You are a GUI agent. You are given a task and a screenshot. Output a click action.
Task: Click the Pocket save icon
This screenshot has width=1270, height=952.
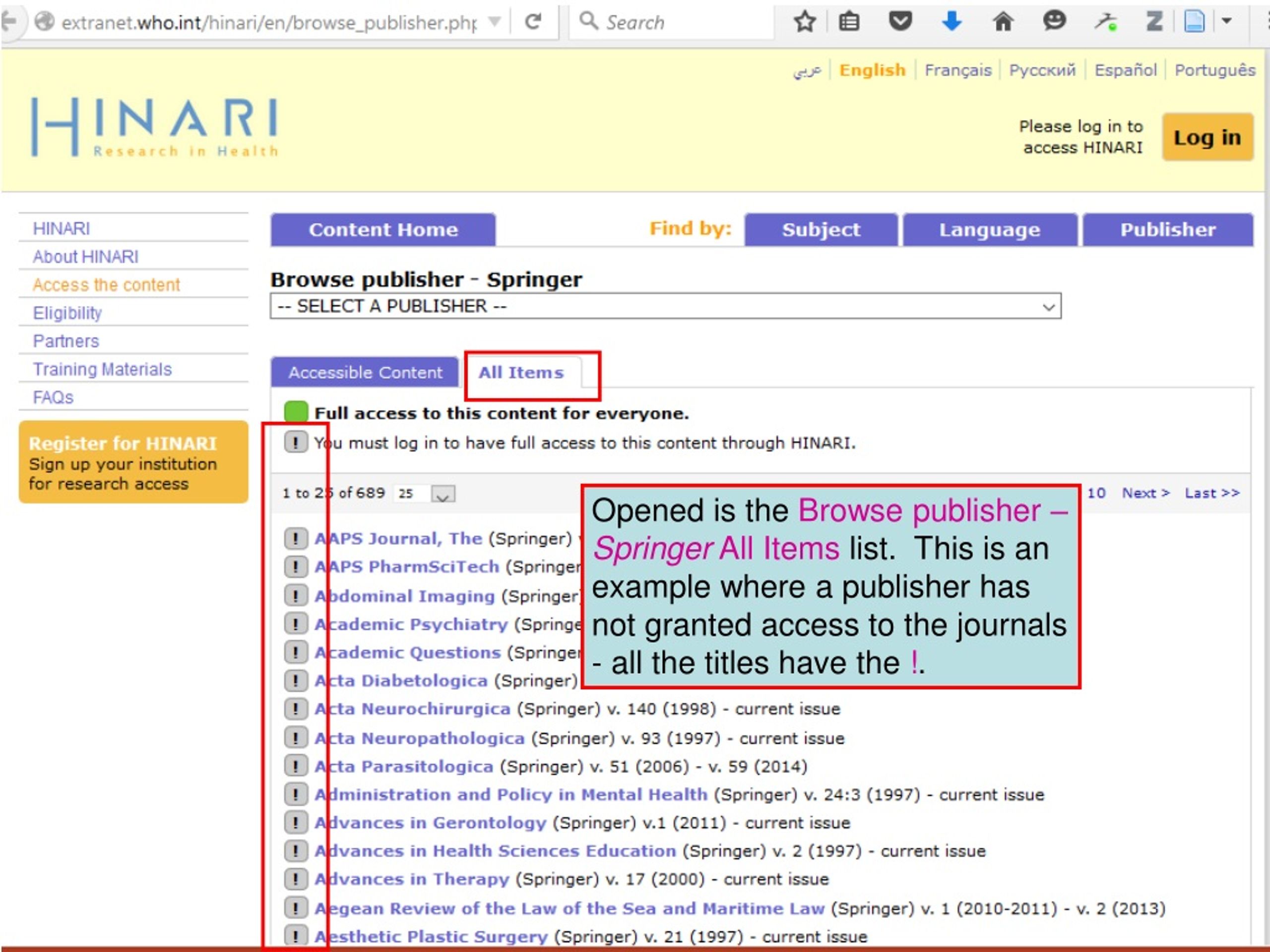pos(900,22)
